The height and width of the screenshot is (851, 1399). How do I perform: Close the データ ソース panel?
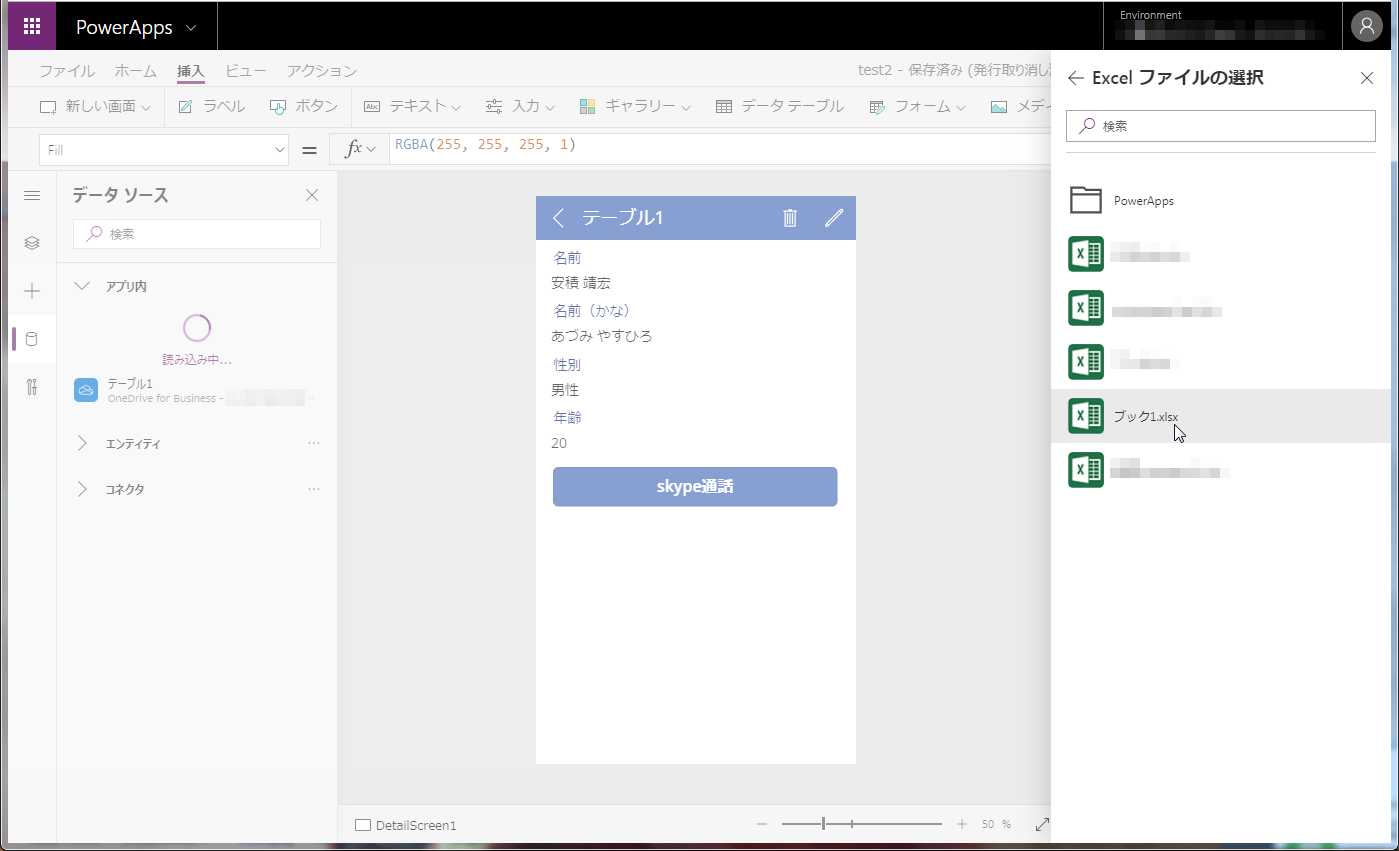[x=312, y=195]
